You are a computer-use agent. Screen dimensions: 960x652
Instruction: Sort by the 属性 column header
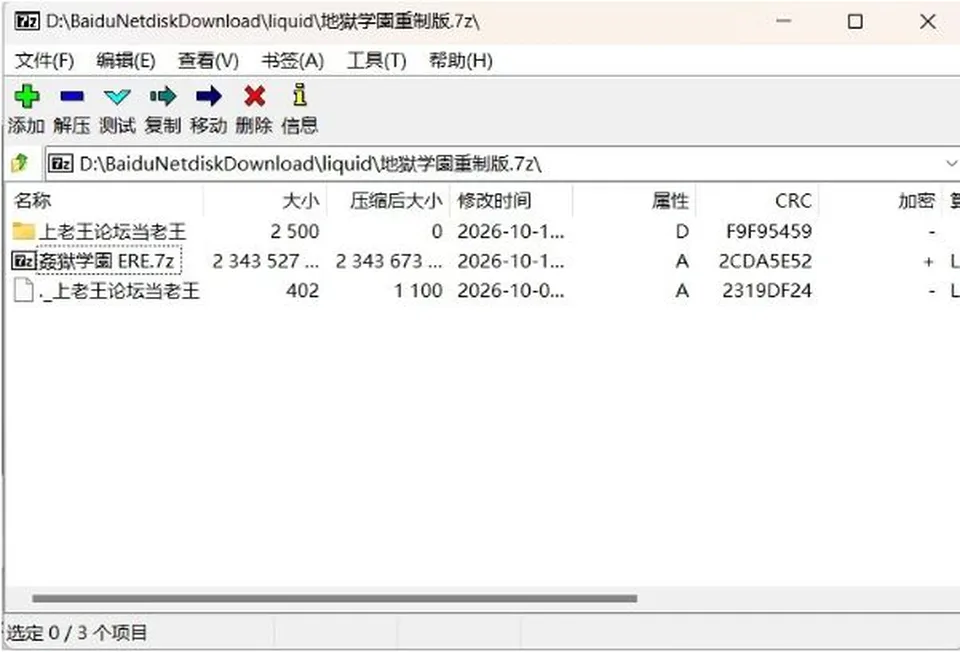[634, 201]
